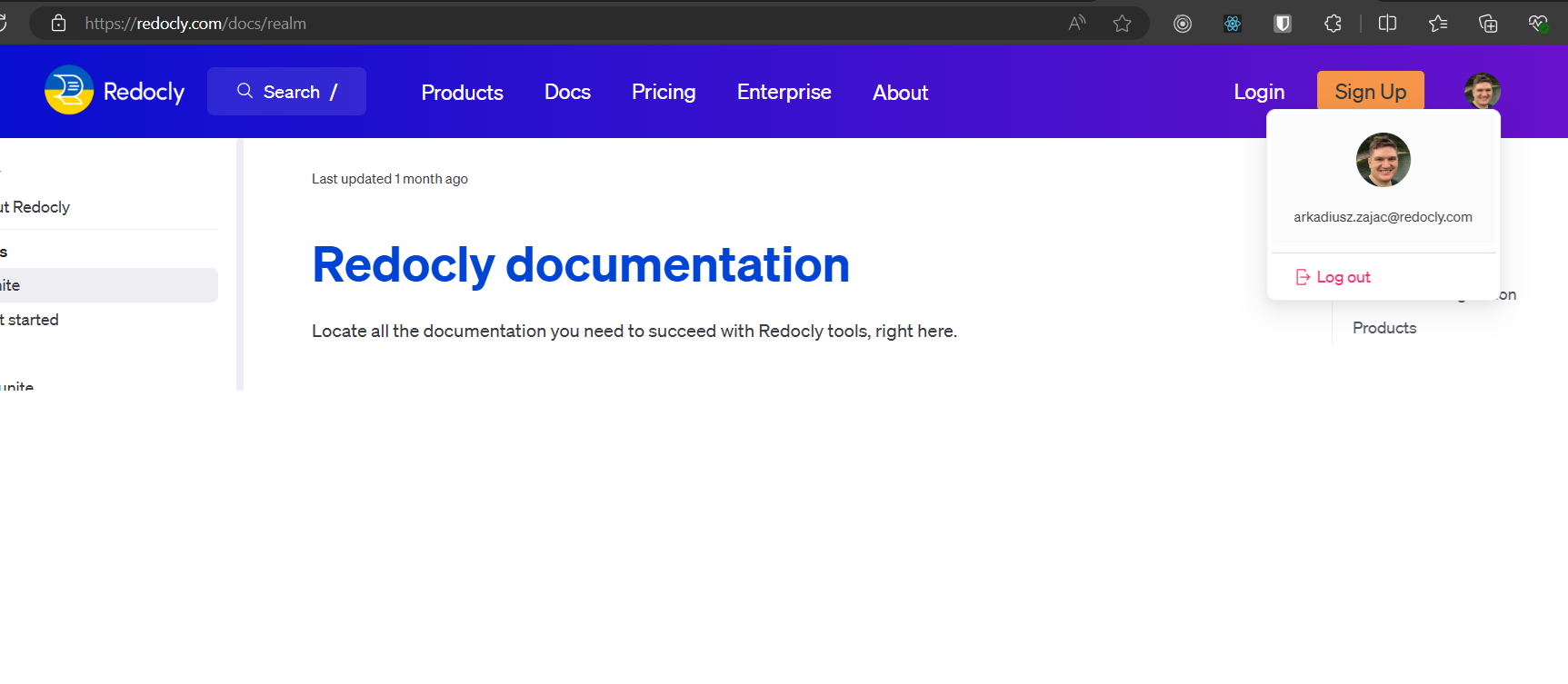Open the browser essentials heart icon
Image resolution: width=1568 pixels, height=684 pixels.
[1538, 24]
